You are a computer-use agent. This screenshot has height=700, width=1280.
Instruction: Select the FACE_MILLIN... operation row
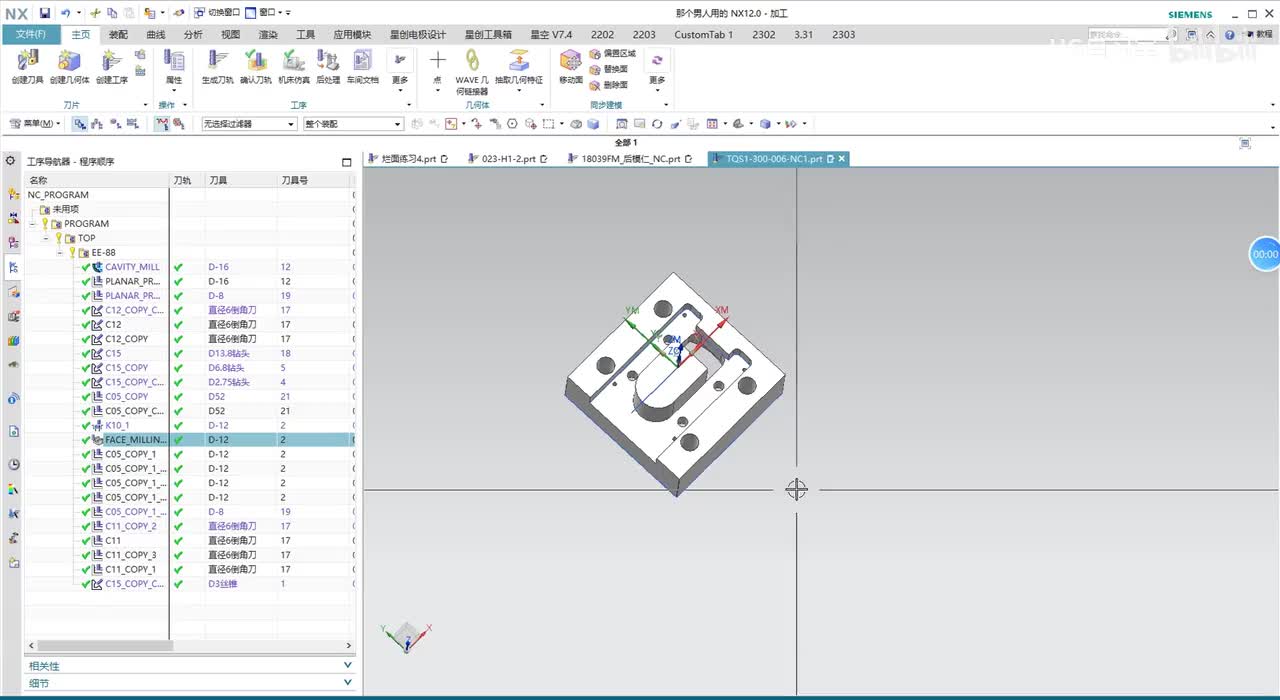(190, 440)
